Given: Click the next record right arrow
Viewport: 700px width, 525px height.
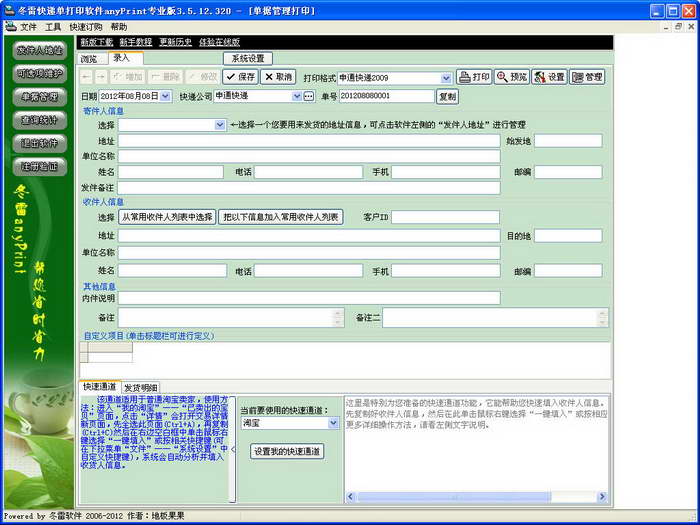Looking at the screenshot, I should click(x=101, y=77).
